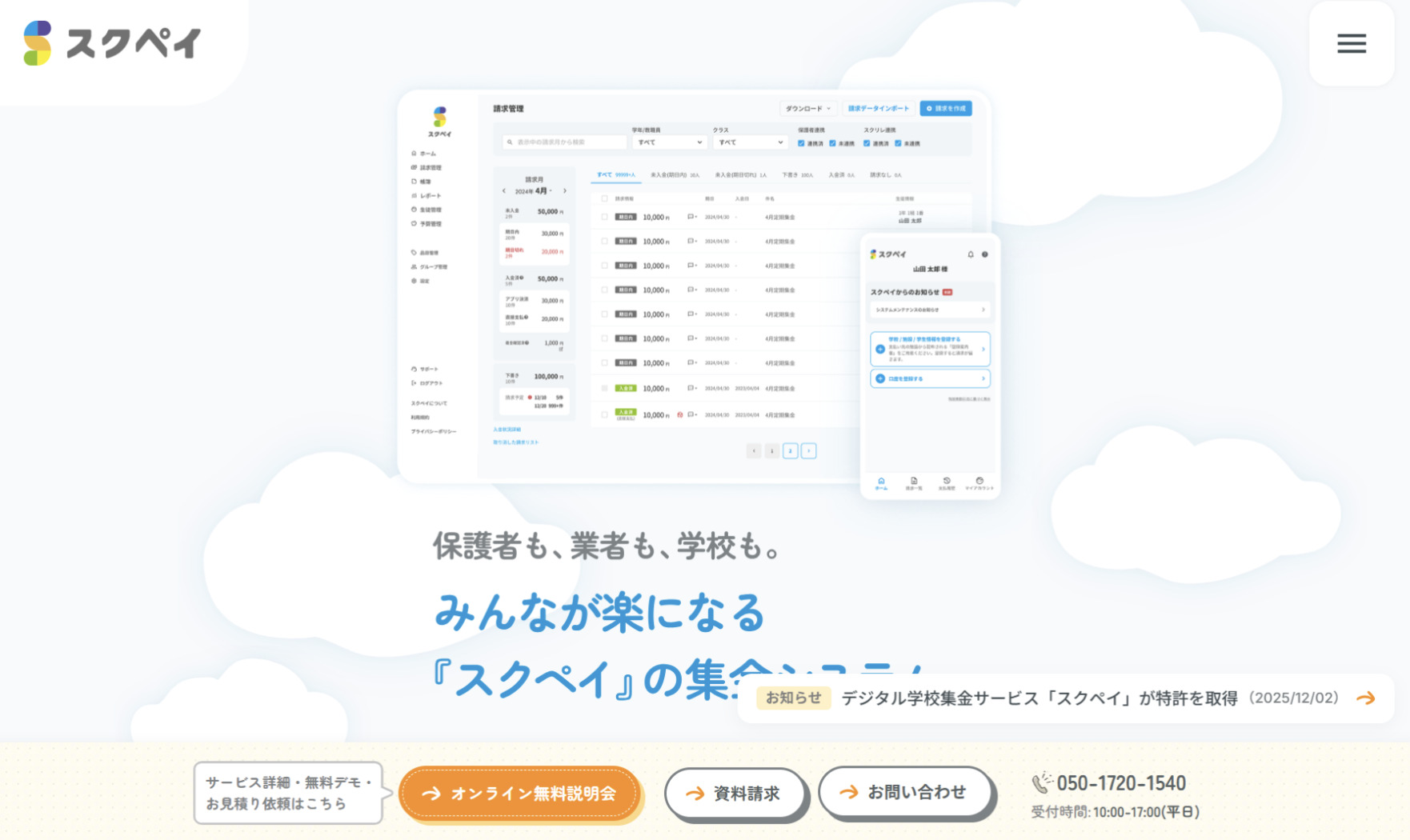The height and width of the screenshot is (840, 1410).
Task: Select 請求管理 in the mockup sidebar
Action: (427, 168)
